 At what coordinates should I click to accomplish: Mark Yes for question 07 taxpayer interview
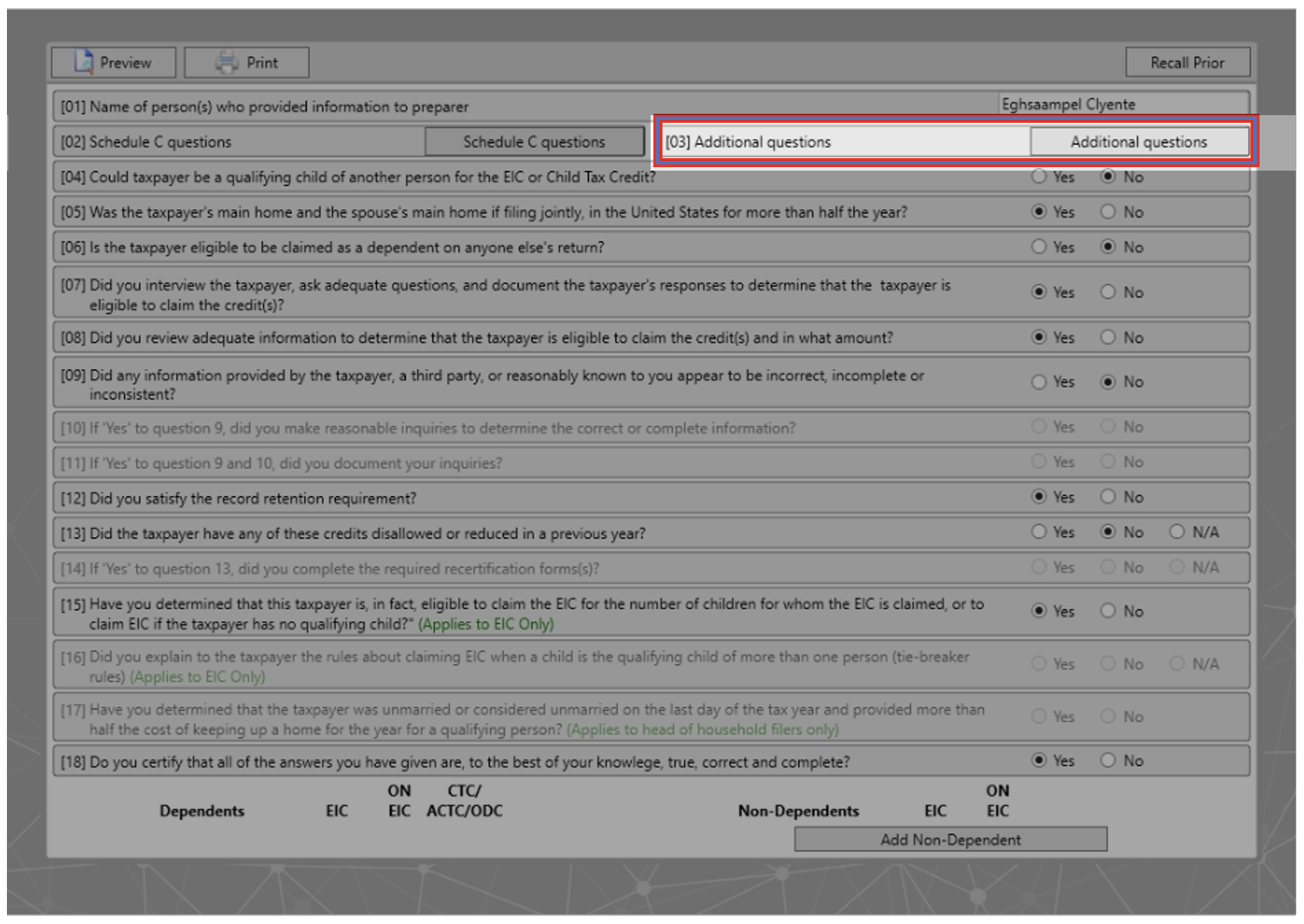(x=1038, y=291)
